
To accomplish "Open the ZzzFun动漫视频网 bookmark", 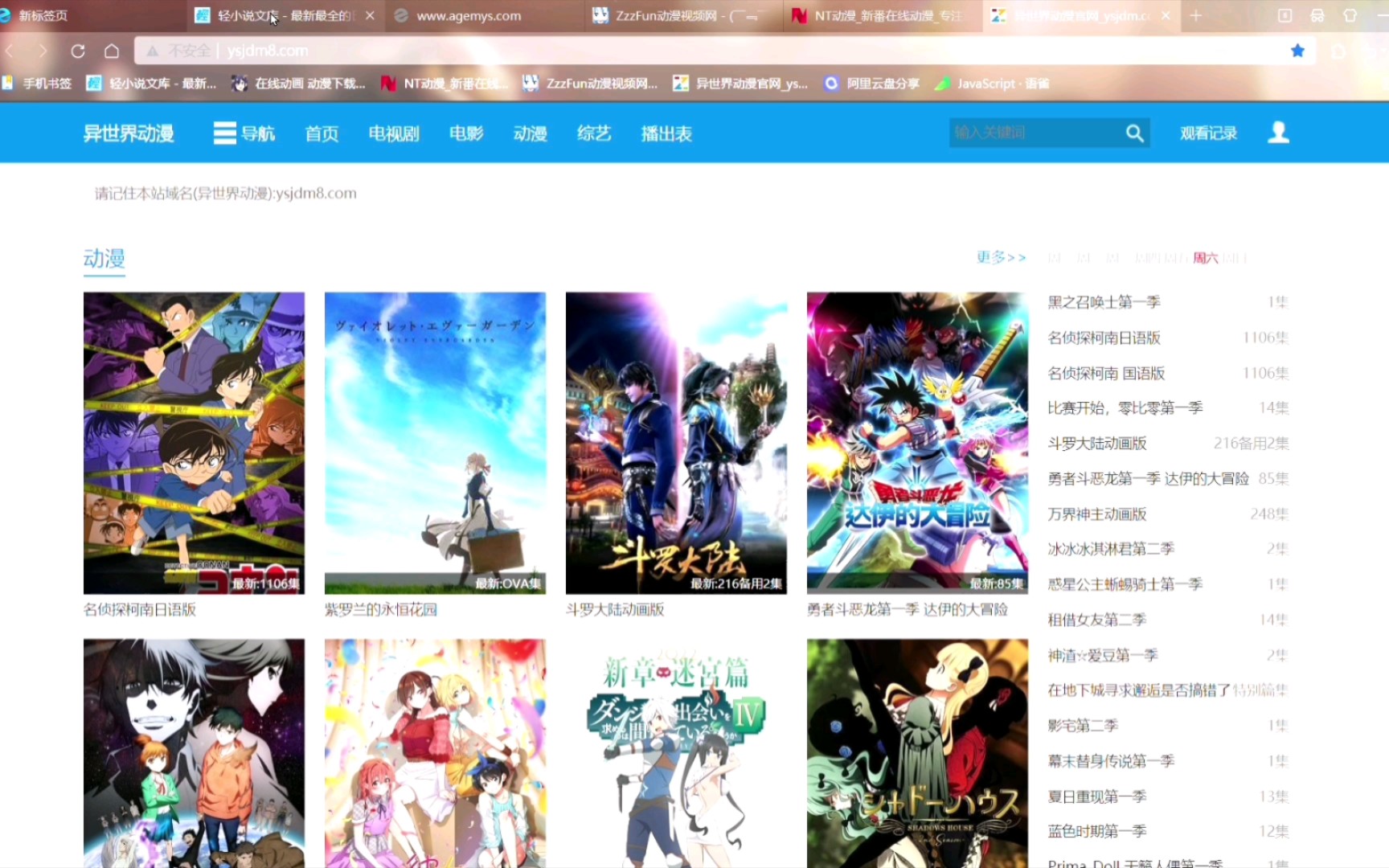I will (x=590, y=84).
